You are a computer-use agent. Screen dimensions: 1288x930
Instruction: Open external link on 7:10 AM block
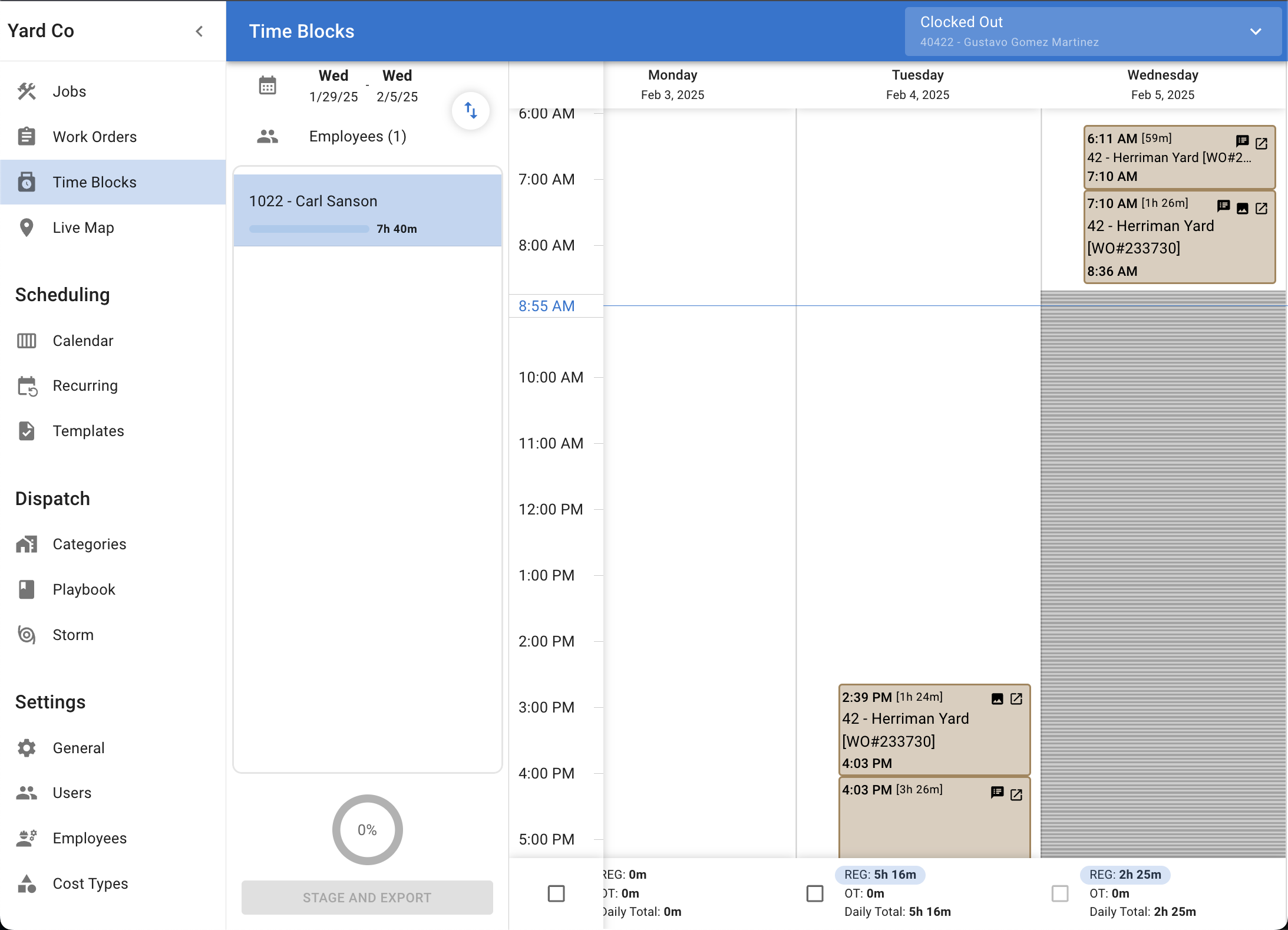(1261, 209)
